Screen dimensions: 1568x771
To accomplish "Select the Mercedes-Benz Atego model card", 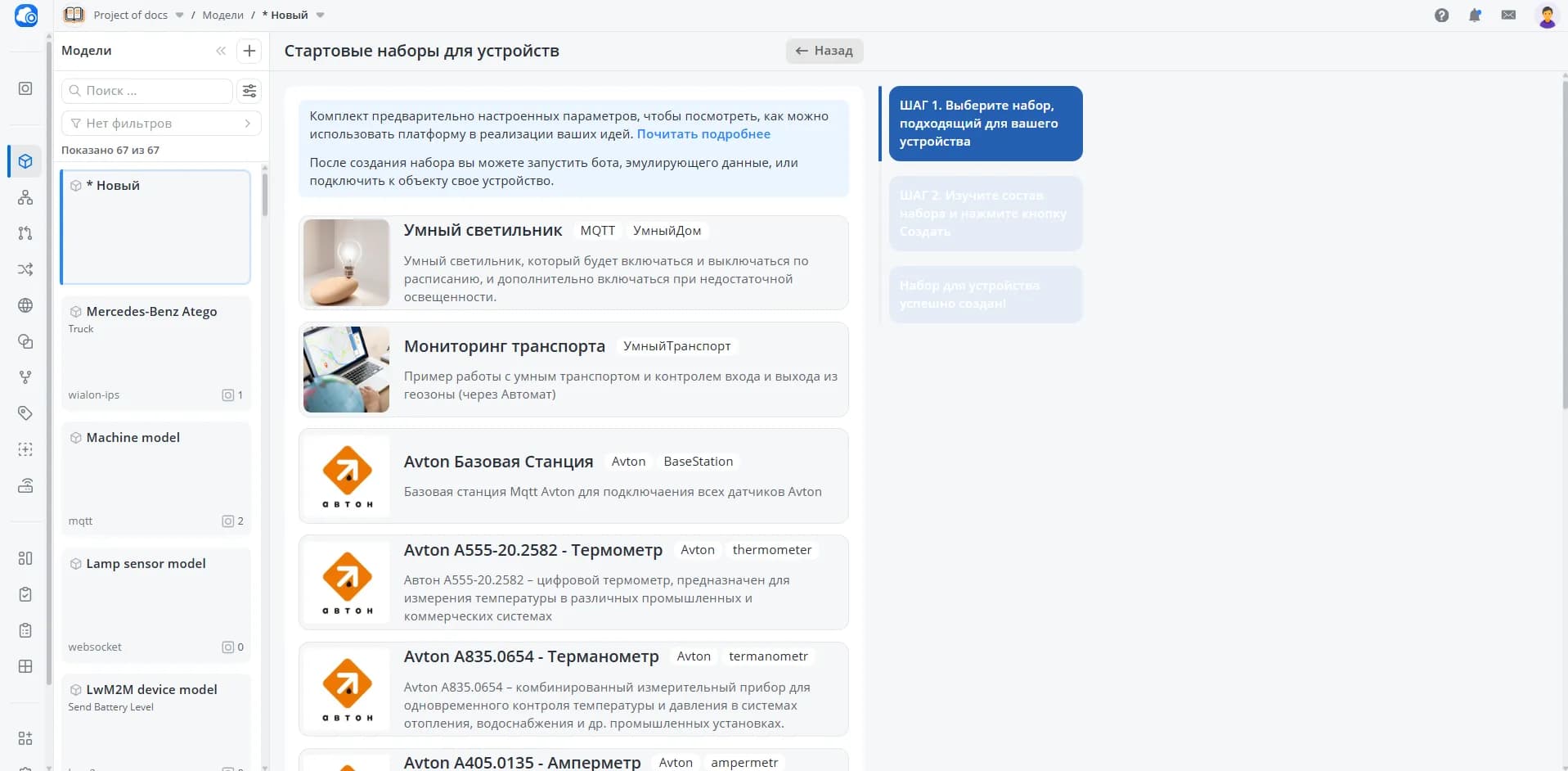I will (155, 353).
